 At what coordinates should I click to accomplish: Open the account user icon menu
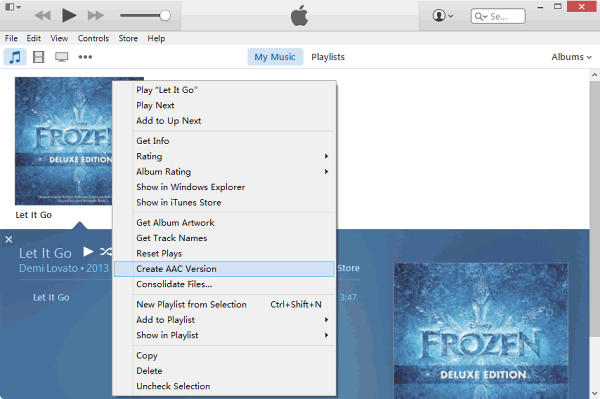pos(443,16)
